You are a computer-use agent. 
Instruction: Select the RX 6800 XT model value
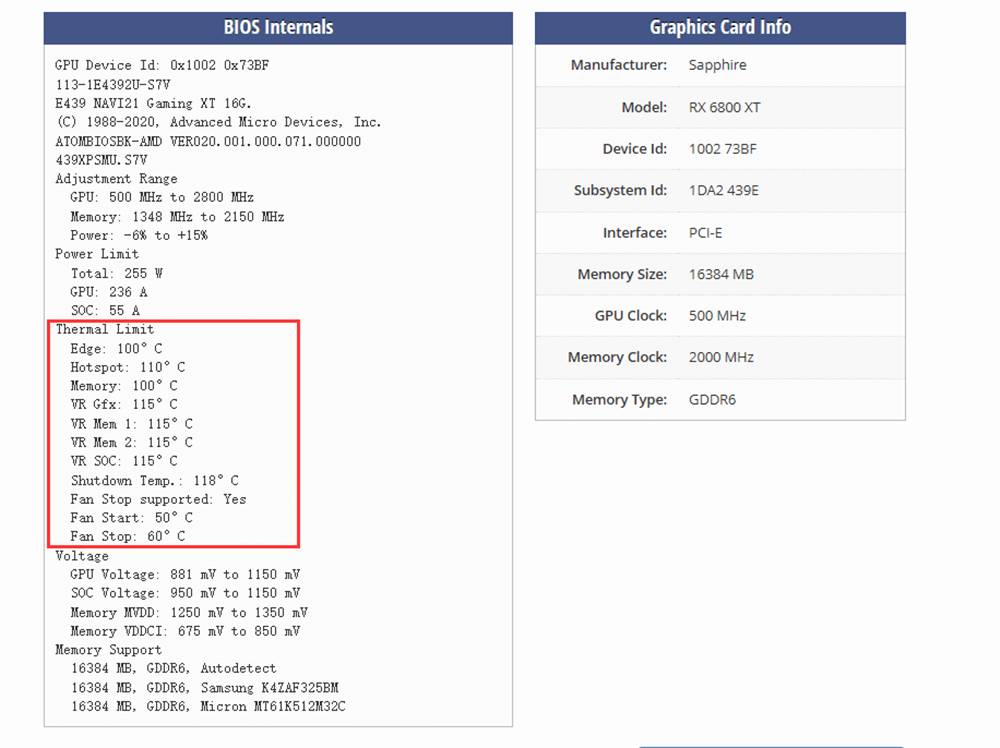click(725, 107)
